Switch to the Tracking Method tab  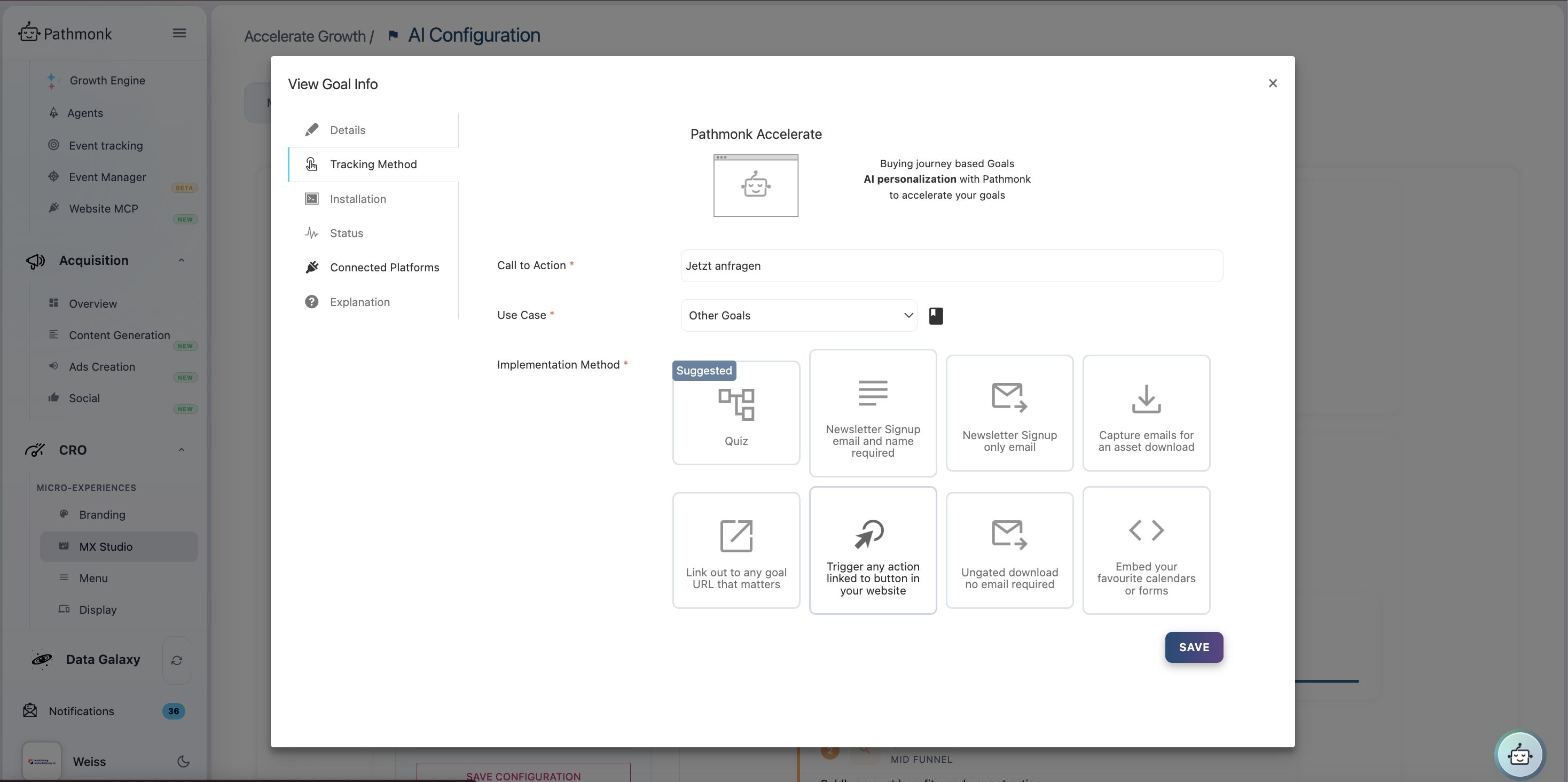point(373,165)
